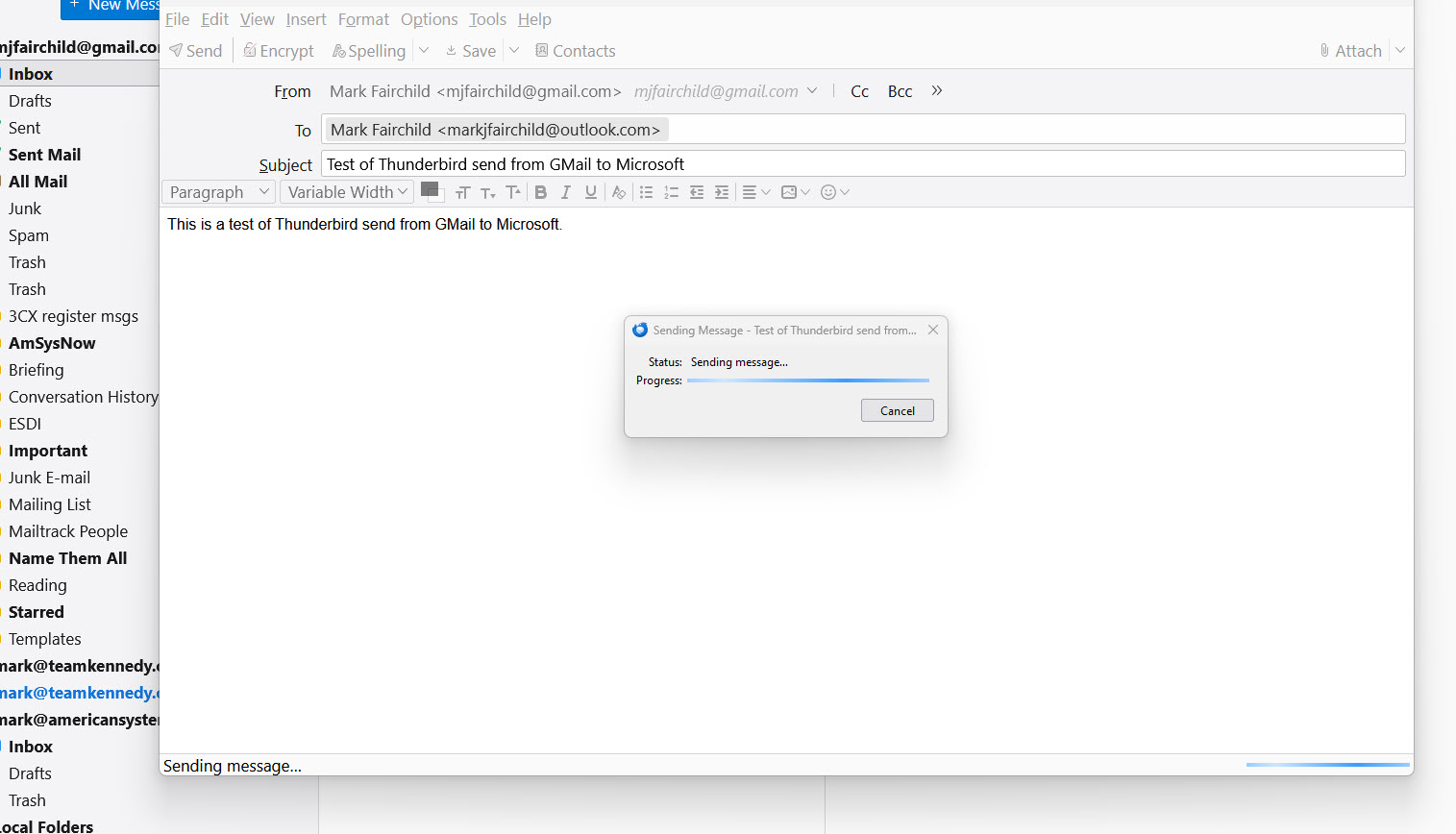This screenshot has height=834, width=1456.
Task: Apply numbered list
Action: click(672, 192)
